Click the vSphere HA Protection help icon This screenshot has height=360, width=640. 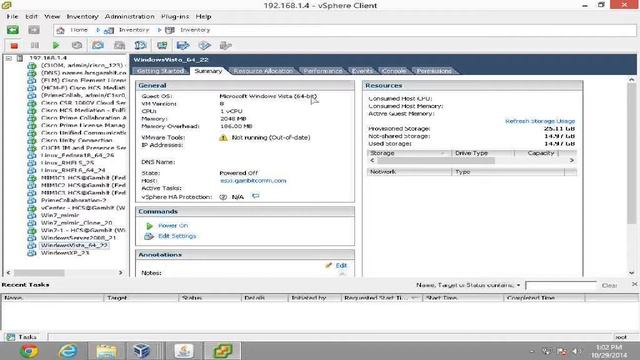click(223, 197)
